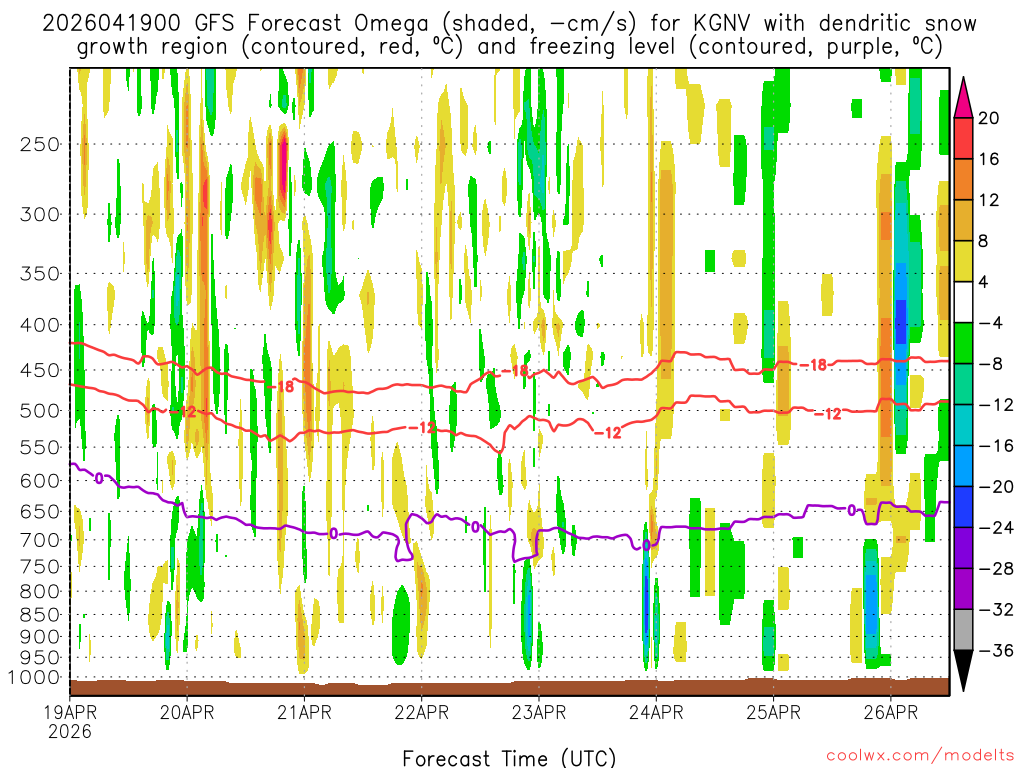Click the -18 contour label near 23APR
1024x768 pixels.
pos(514,371)
